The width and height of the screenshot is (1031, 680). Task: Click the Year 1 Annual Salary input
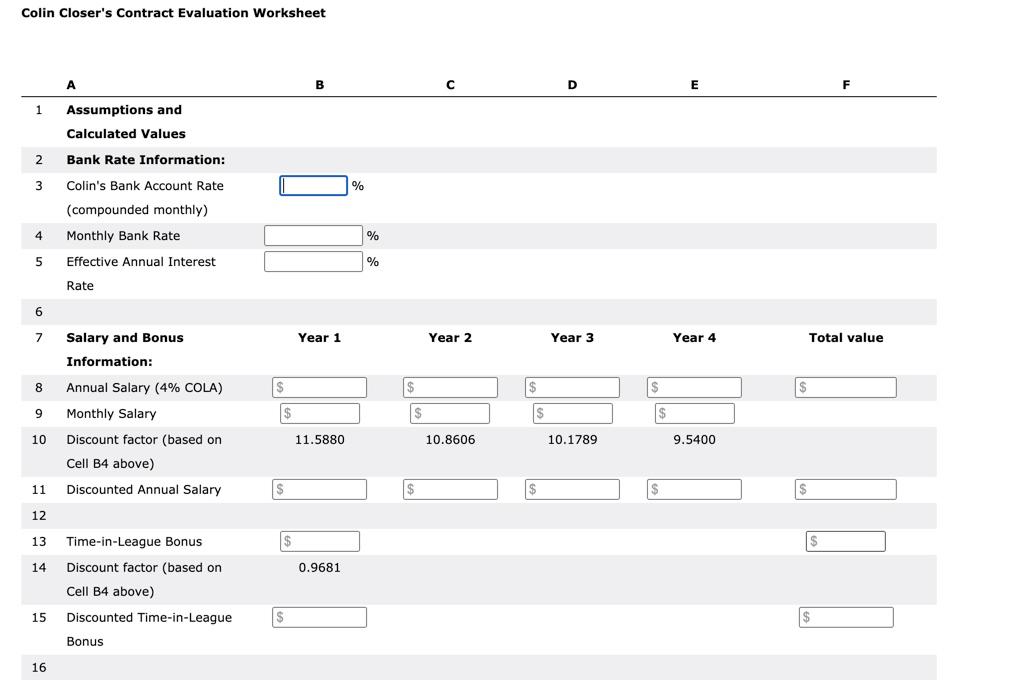point(319,387)
